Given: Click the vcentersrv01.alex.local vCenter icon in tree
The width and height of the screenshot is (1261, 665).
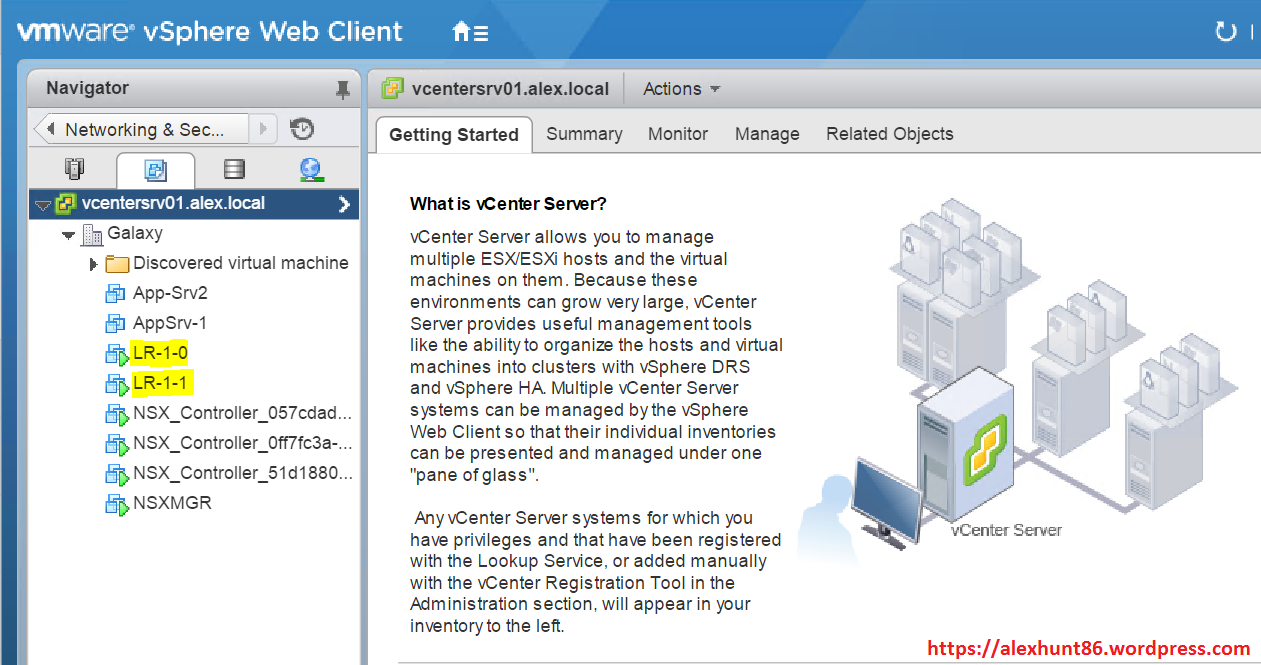Looking at the screenshot, I should (65, 204).
